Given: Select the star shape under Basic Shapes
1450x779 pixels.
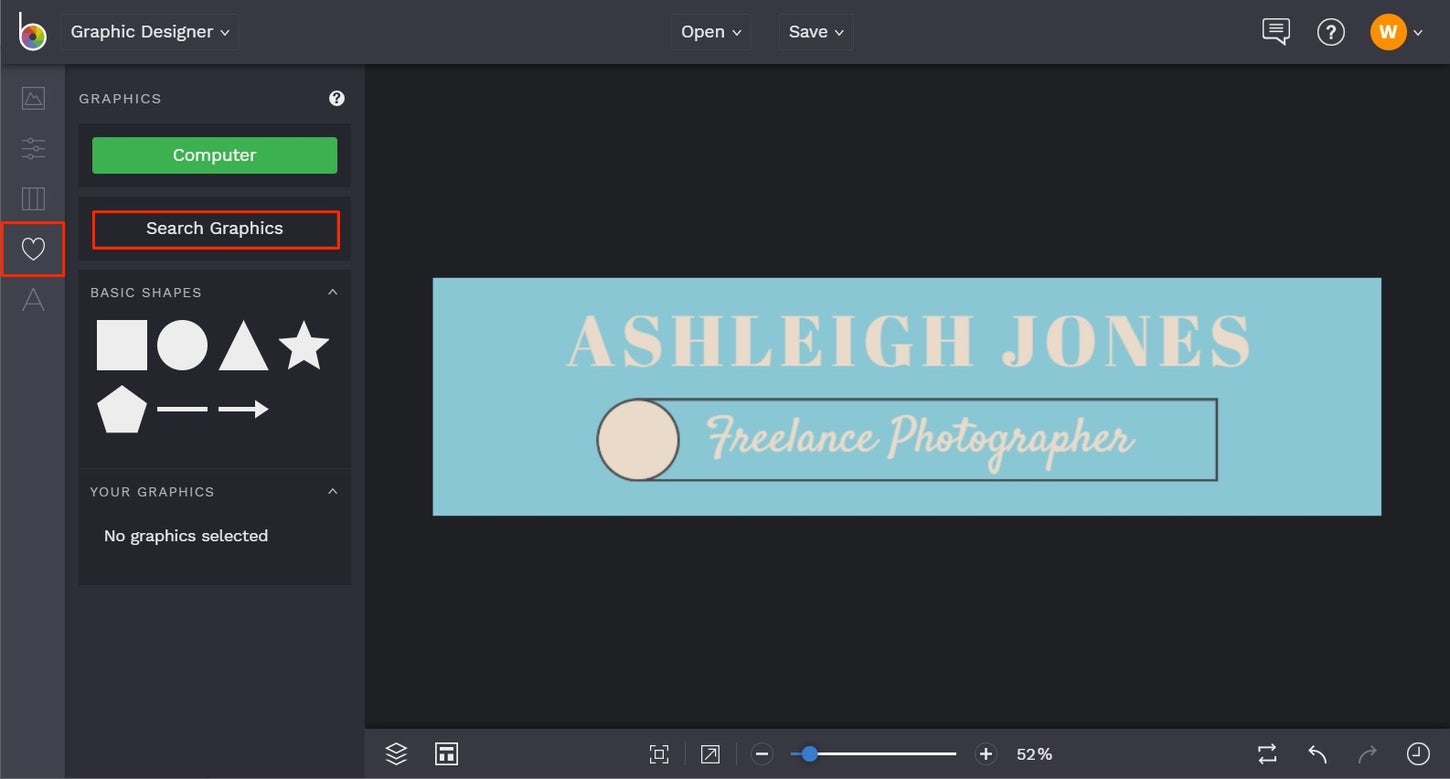Looking at the screenshot, I should tap(305, 344).
